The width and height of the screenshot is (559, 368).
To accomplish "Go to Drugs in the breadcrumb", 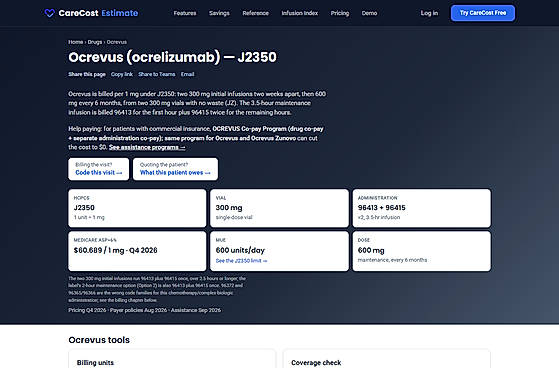I will 95,42.
